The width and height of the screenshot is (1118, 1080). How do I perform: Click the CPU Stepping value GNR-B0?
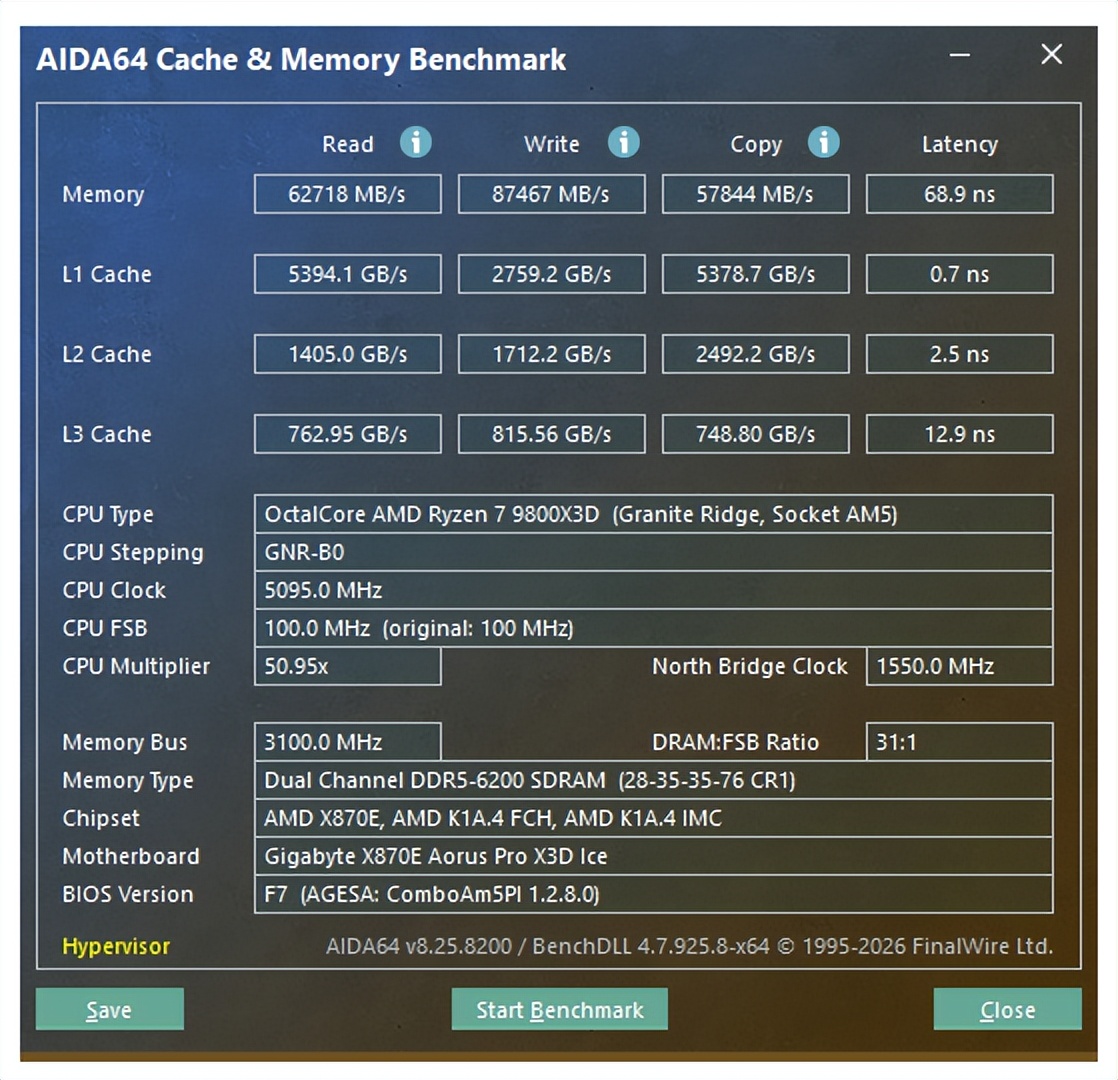coord(653,552)
